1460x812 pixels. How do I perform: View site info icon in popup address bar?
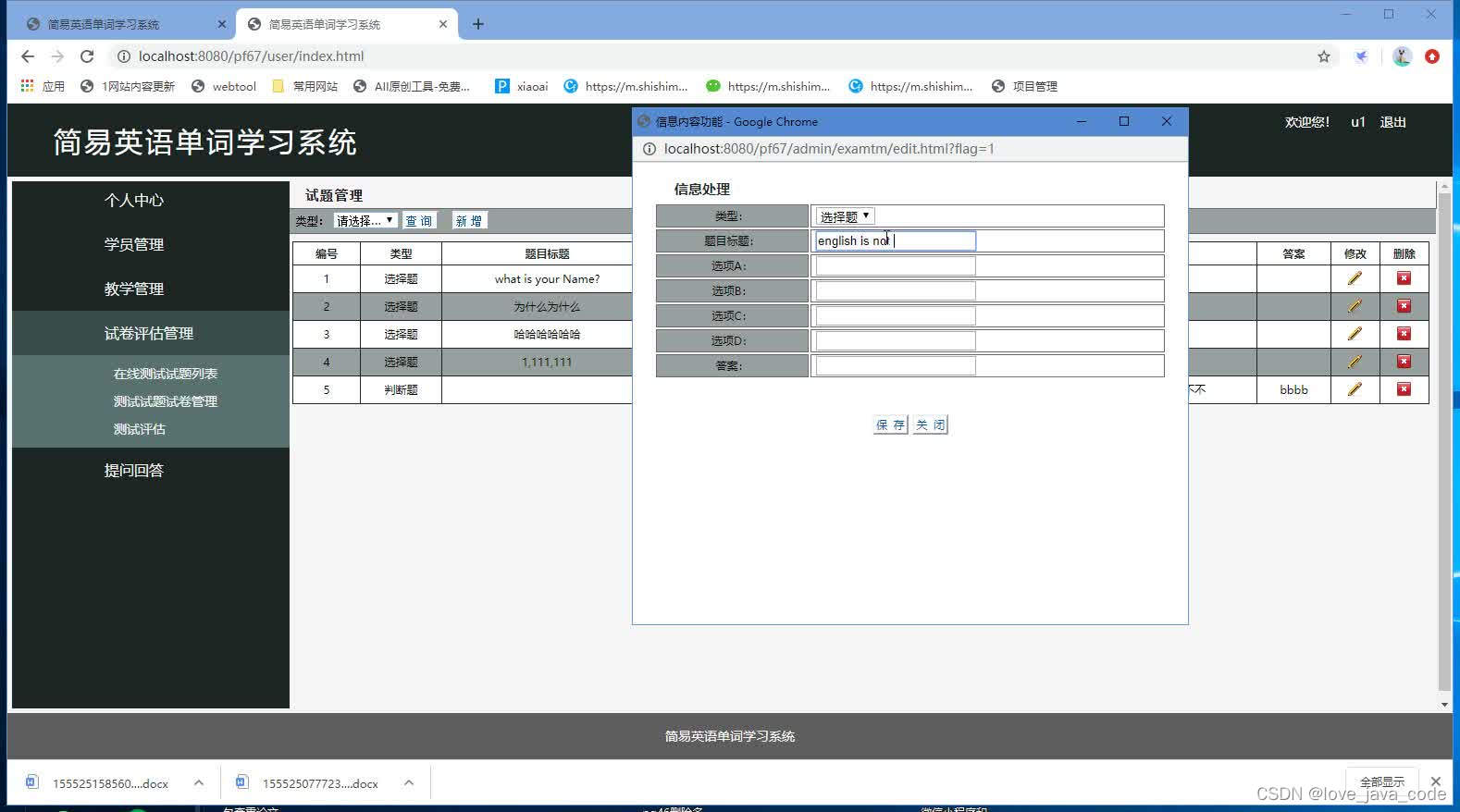click(650, 149)
